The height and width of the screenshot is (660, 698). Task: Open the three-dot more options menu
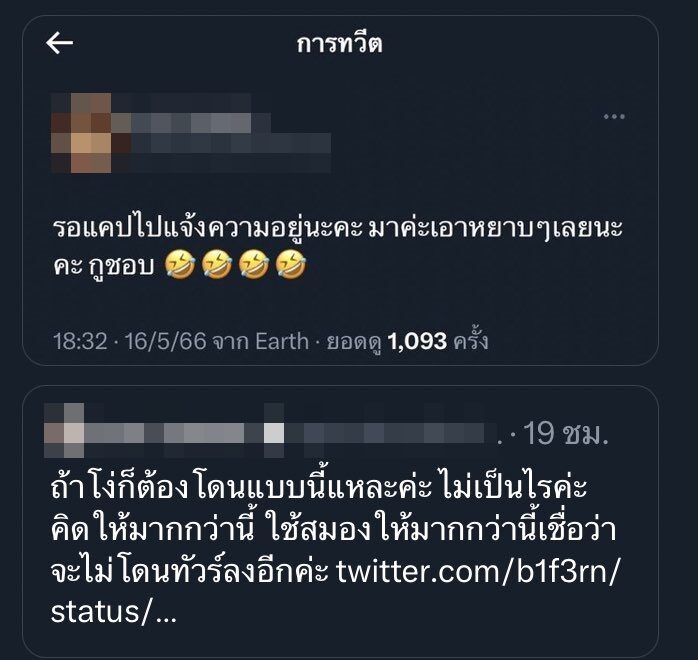point(614,117)
